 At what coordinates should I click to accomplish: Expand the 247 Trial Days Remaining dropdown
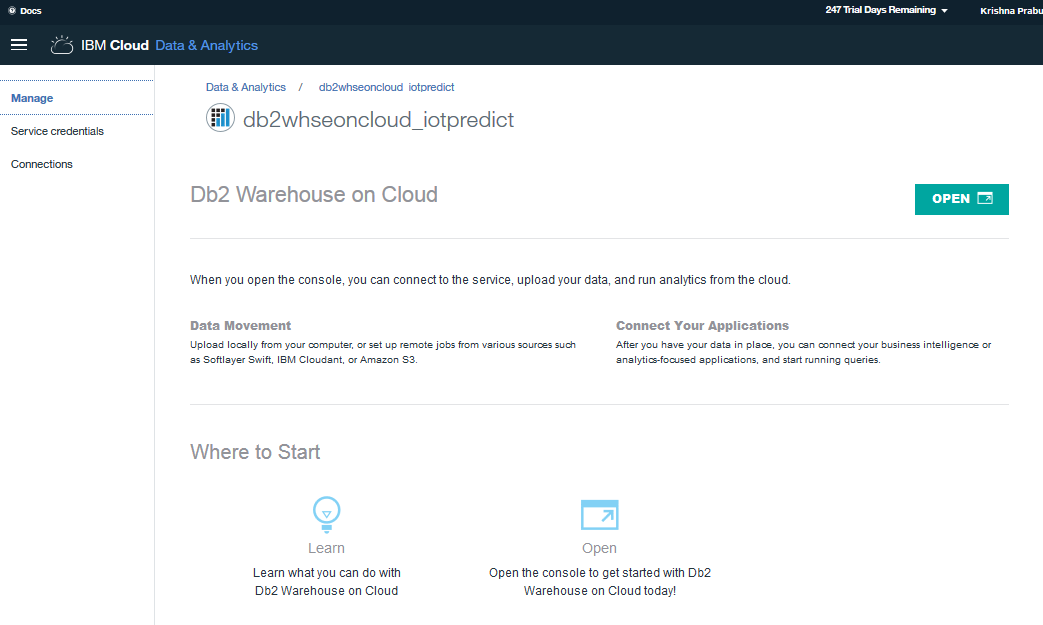pos(887,10)
